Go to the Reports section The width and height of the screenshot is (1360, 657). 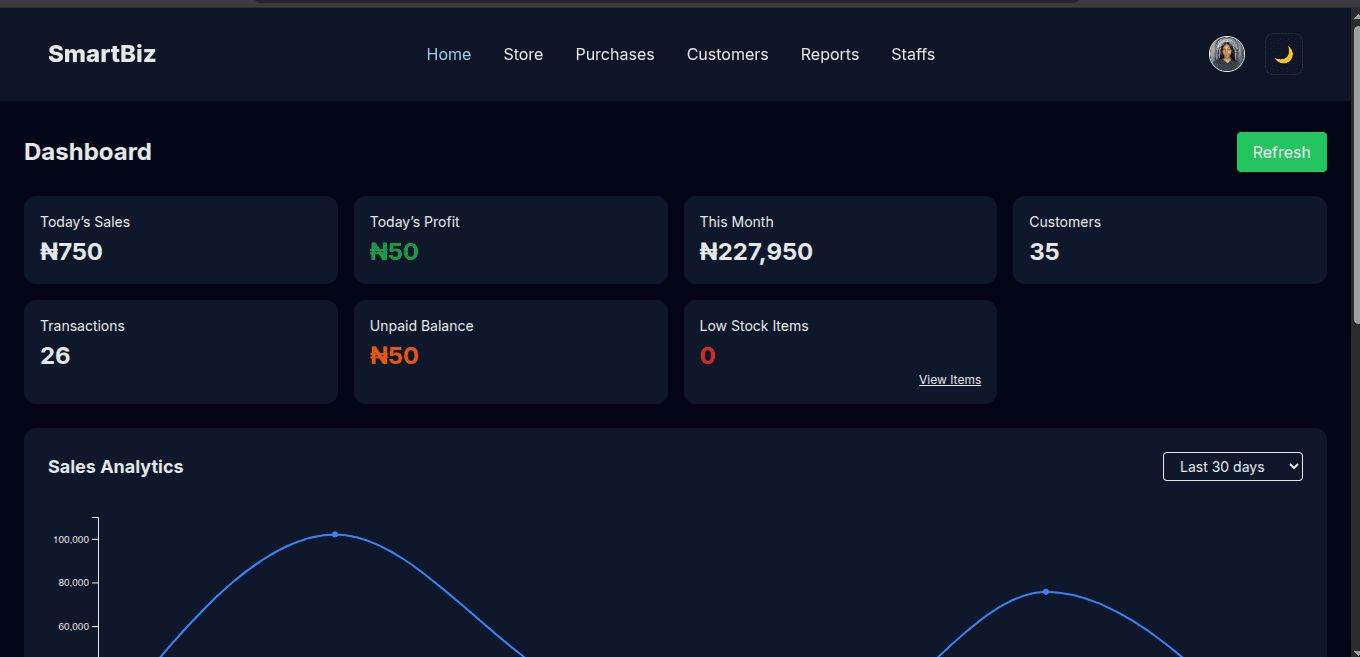tap(829, 54)
